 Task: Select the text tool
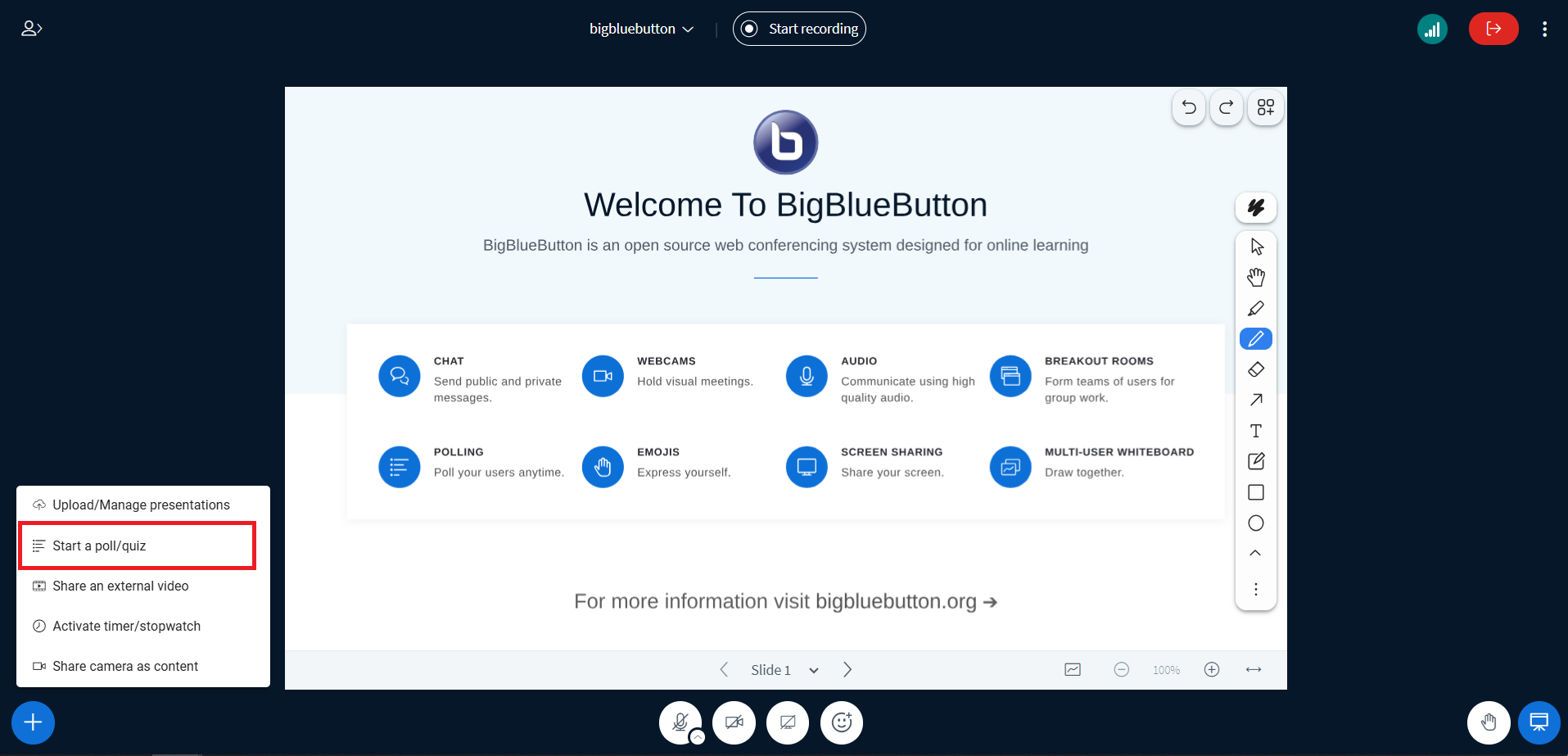1256,431
